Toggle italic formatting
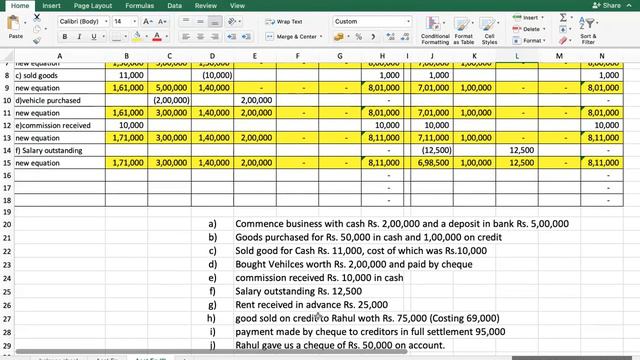Screen dimensions: 640x360 click(79, 37)
